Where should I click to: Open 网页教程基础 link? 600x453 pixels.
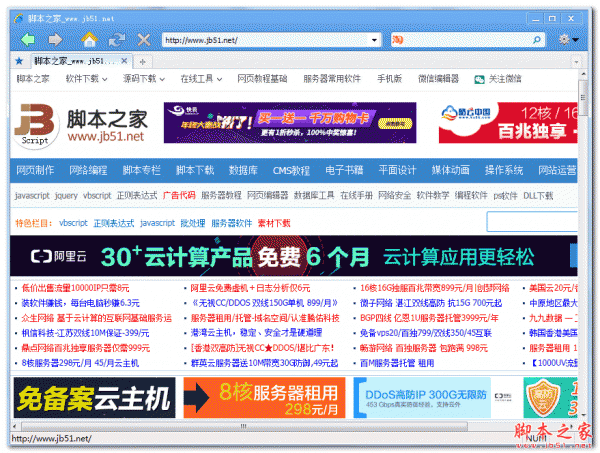[x=262, y=79]
